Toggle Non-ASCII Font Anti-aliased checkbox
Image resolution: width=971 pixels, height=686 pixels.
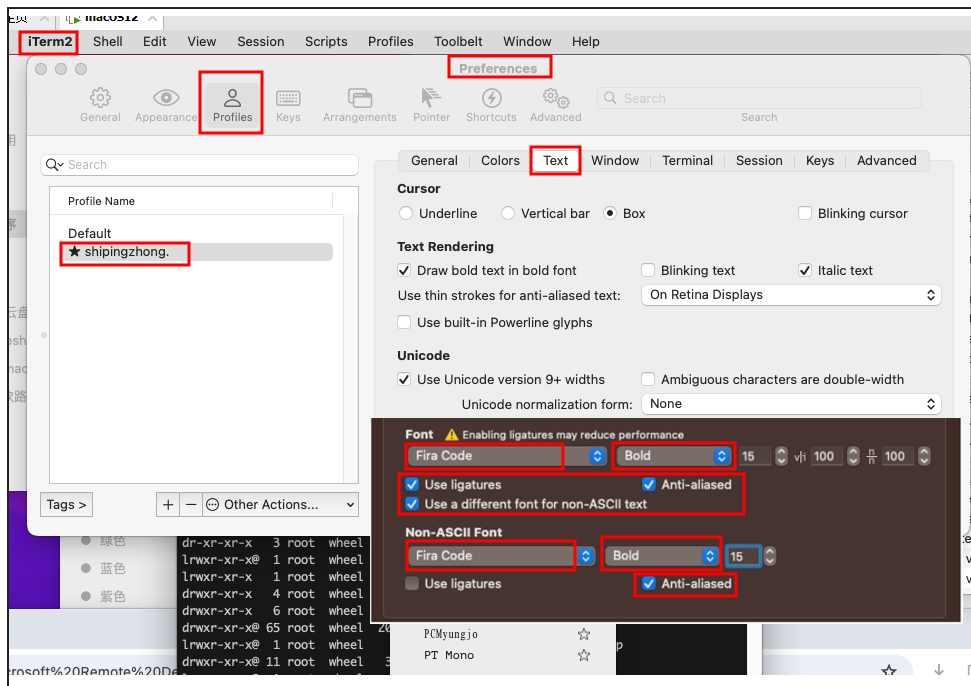[x=649, y=584]
